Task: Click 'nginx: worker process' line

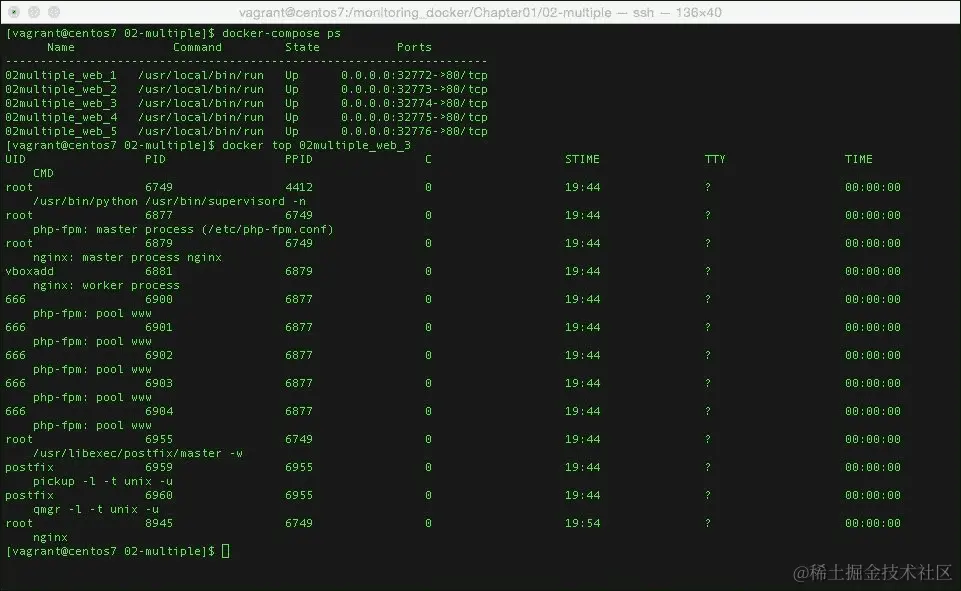Action: (x=106, y=286)
